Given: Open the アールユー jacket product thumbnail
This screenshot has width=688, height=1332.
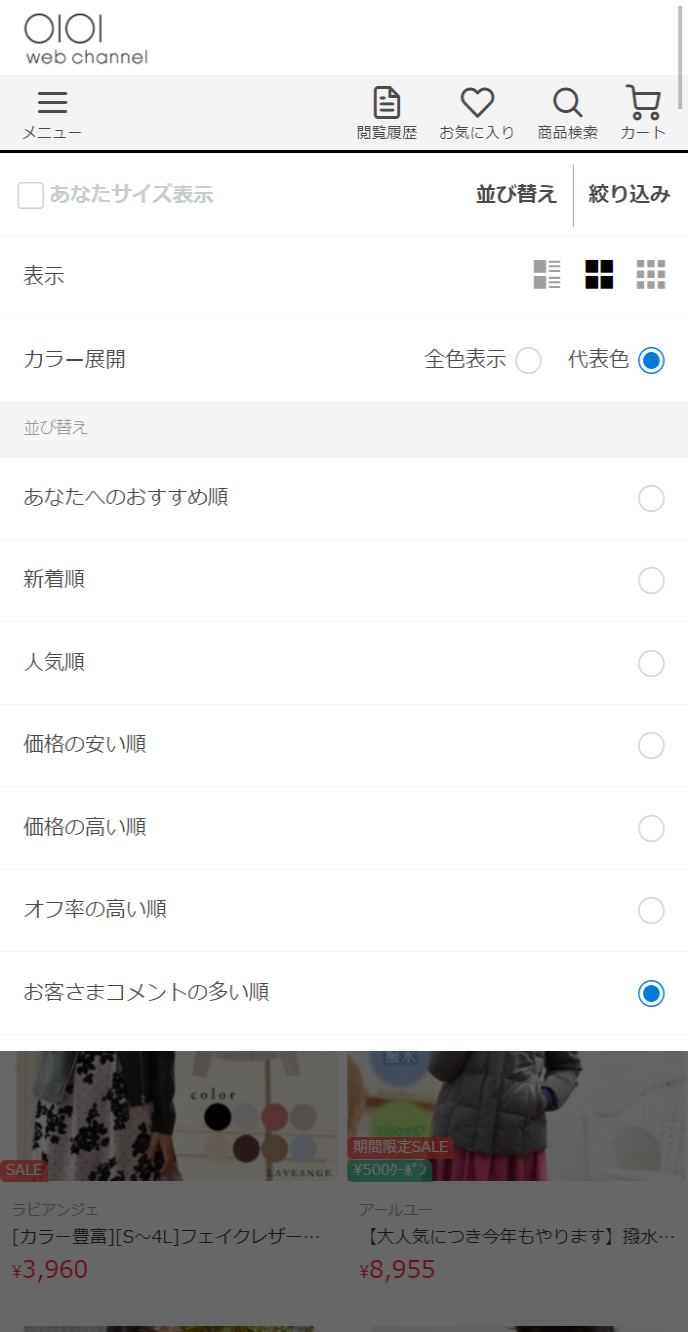Looking at the screenshot, I should [516, 1115].
